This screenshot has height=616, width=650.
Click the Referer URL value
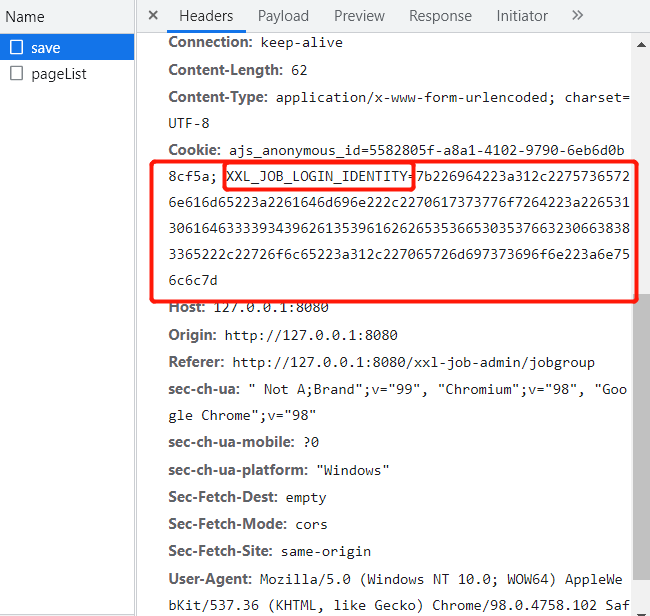point(413,362)
